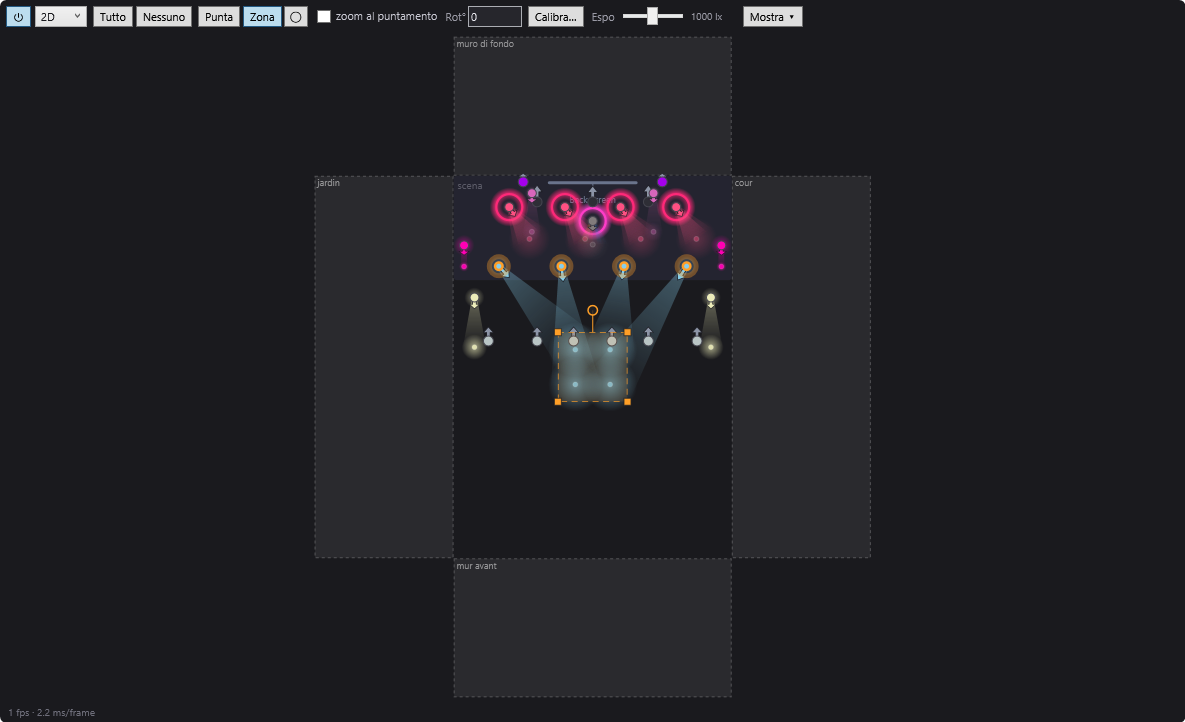The width and height of the screenshot is (1185, 722).
Task: Pick the center magenta ring fixture below backscreen
Action: coord(592,222)
